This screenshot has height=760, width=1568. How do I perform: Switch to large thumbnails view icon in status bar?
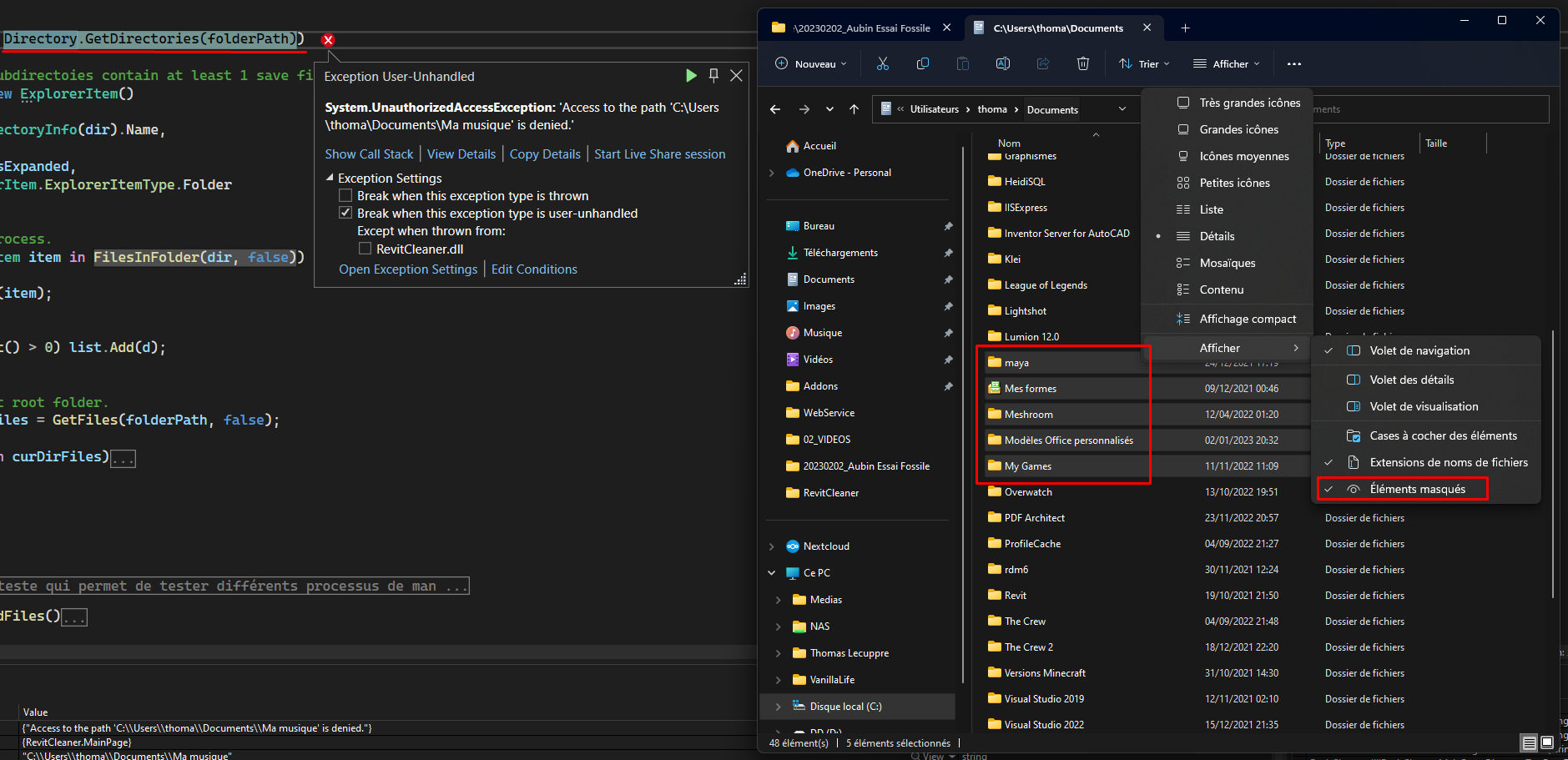[1547, 742]
